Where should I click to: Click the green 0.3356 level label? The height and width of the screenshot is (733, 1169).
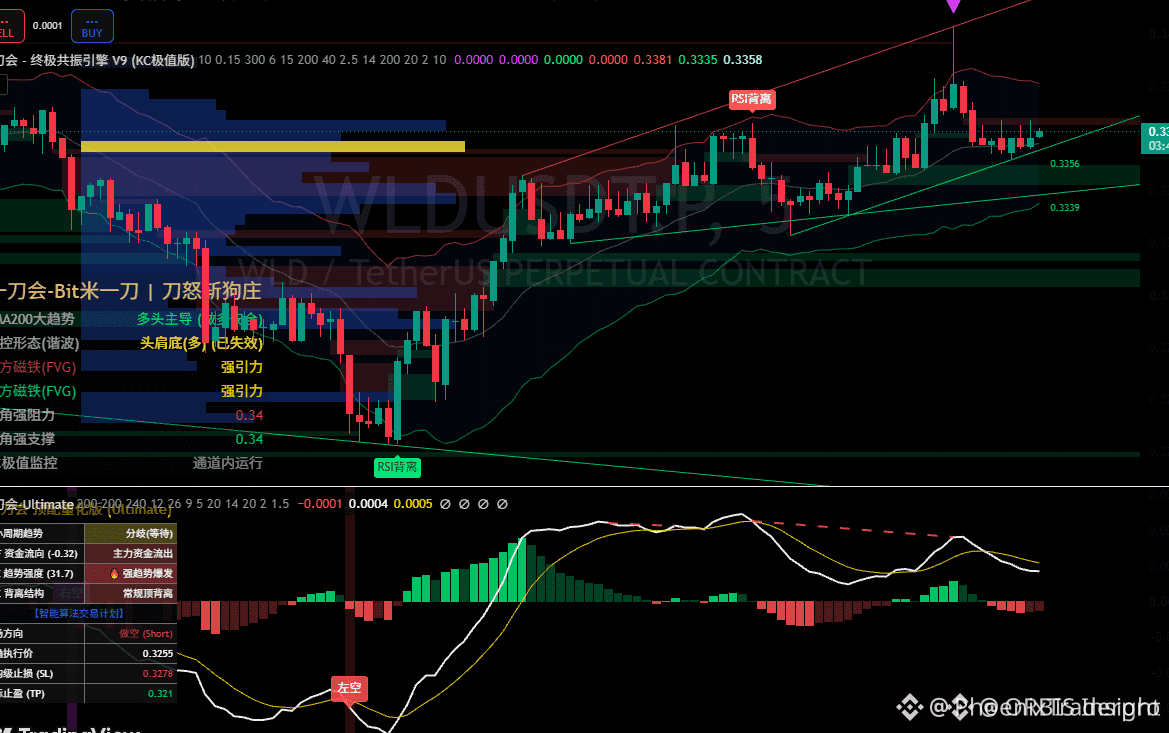1064,164
